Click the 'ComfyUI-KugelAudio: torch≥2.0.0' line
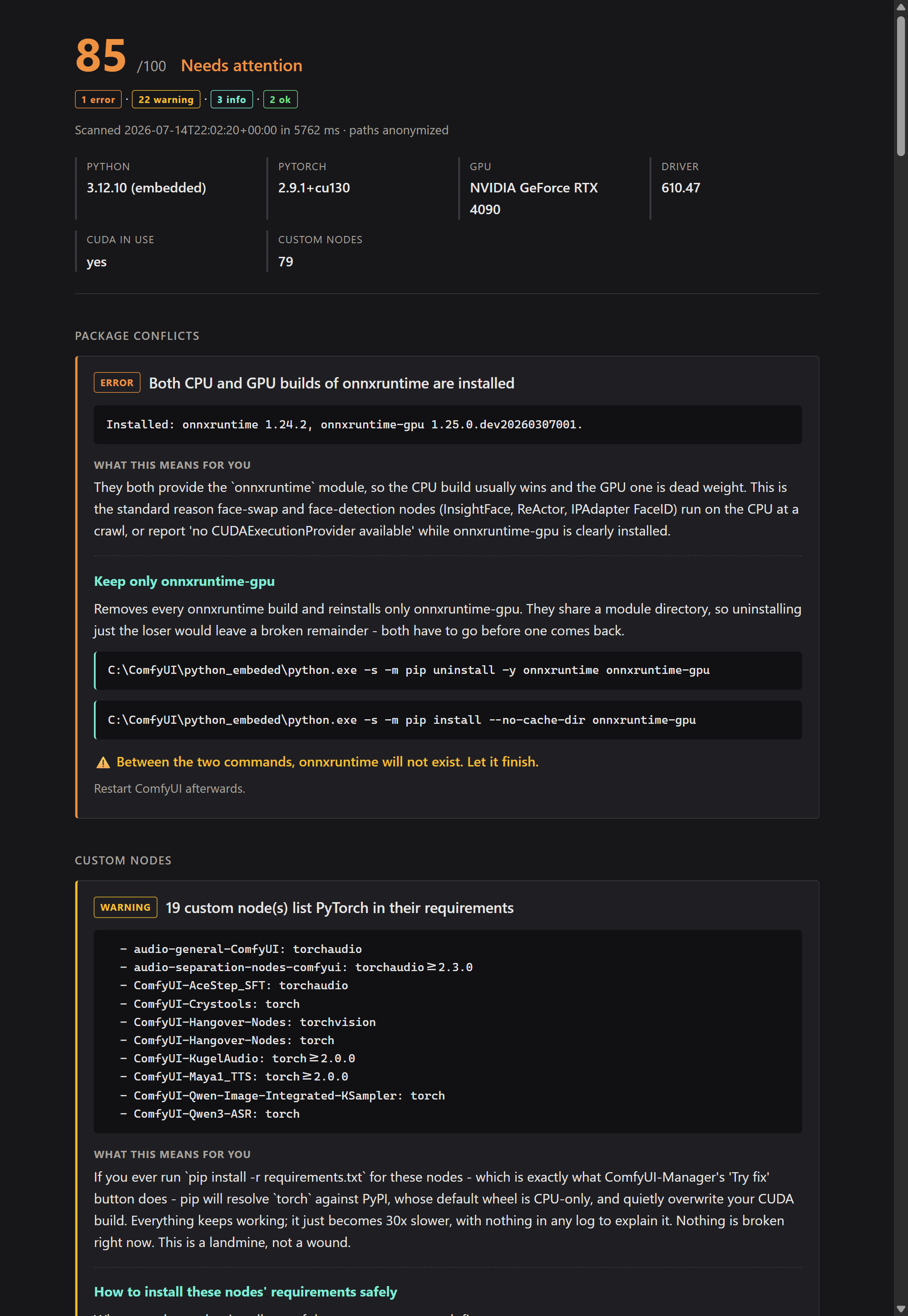 (x=237, y=1058)
